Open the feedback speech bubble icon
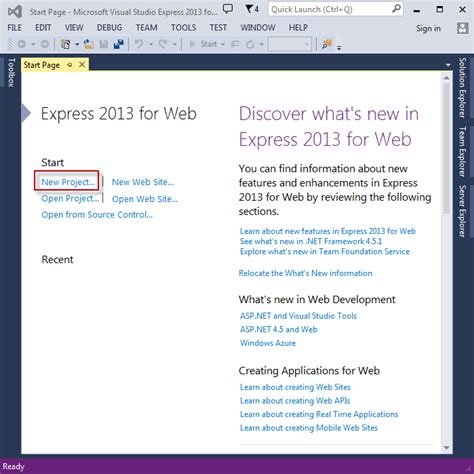474x474 pixels. click(x=228, y=9)
